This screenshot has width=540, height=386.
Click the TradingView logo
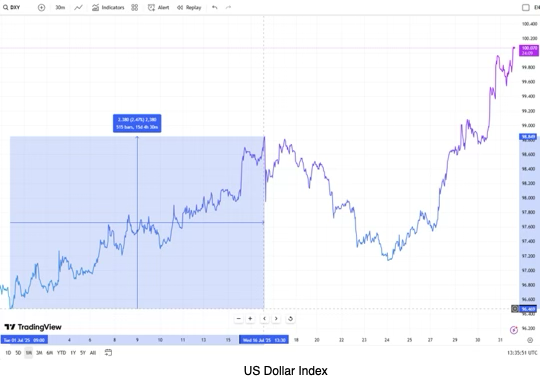[33, 327]
